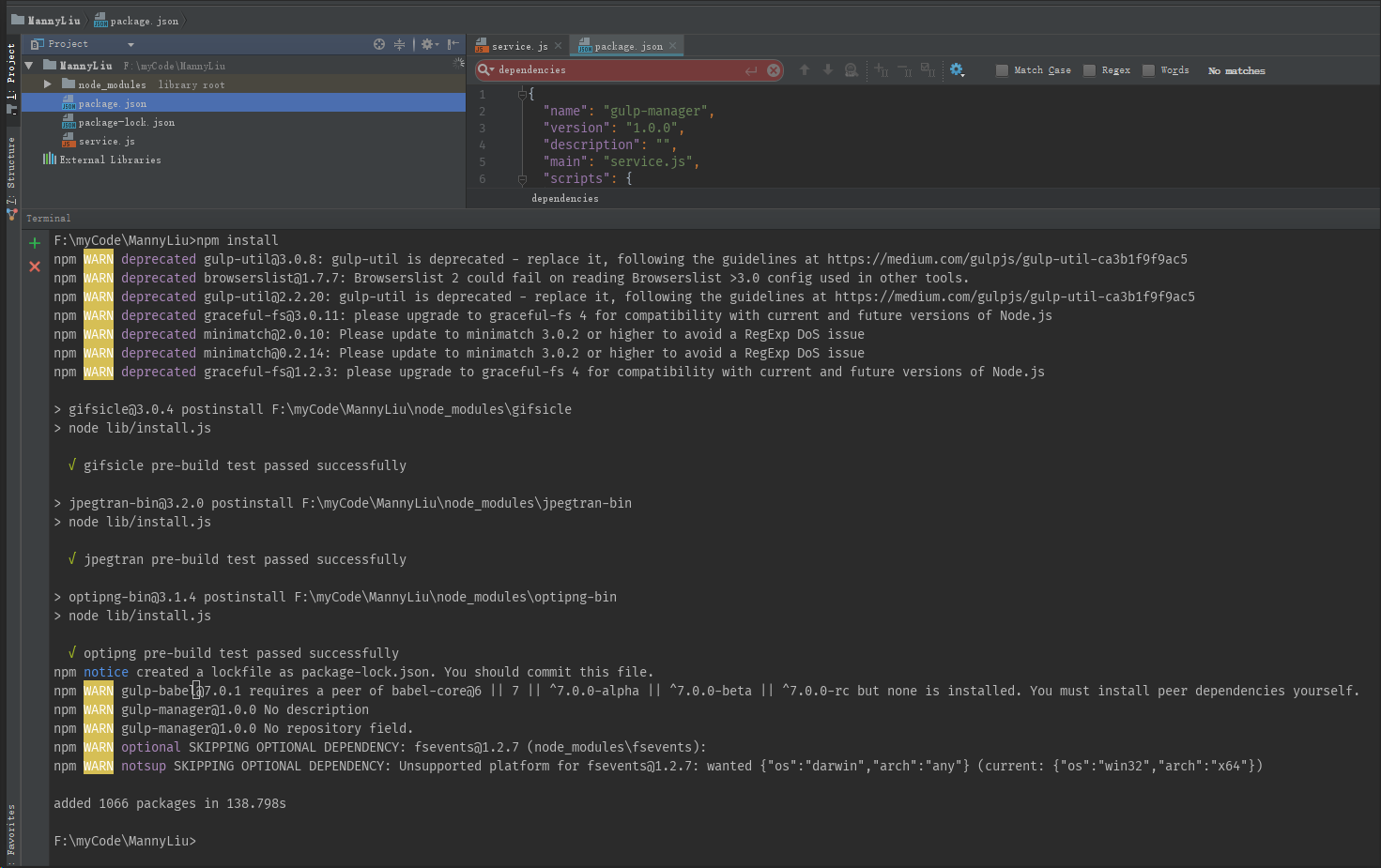Add selection for next occurrence icon
The width and height of the screenshot is (1381, 868).
coord(881,69)
